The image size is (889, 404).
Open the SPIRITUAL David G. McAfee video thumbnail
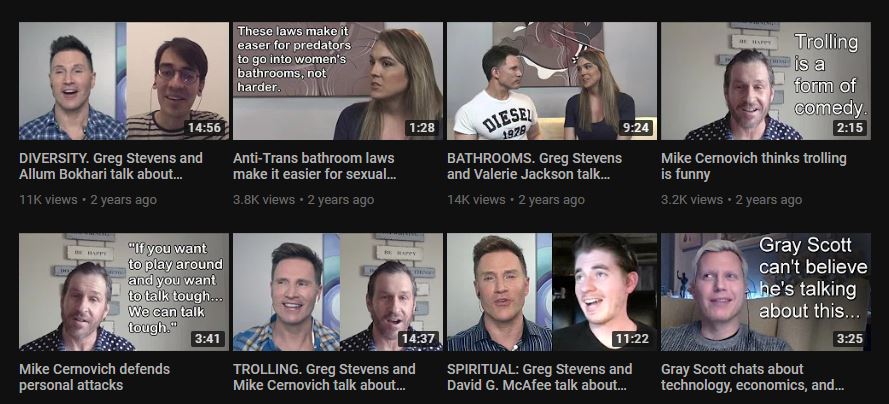click(x=552, y=292)
